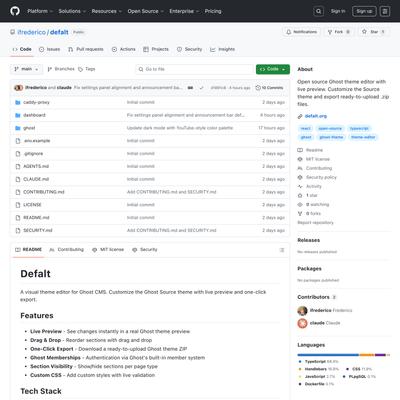This screenshot has width=400, height=400.
Task: Click the GitHub logo in header
Action: tap(15, 11)
